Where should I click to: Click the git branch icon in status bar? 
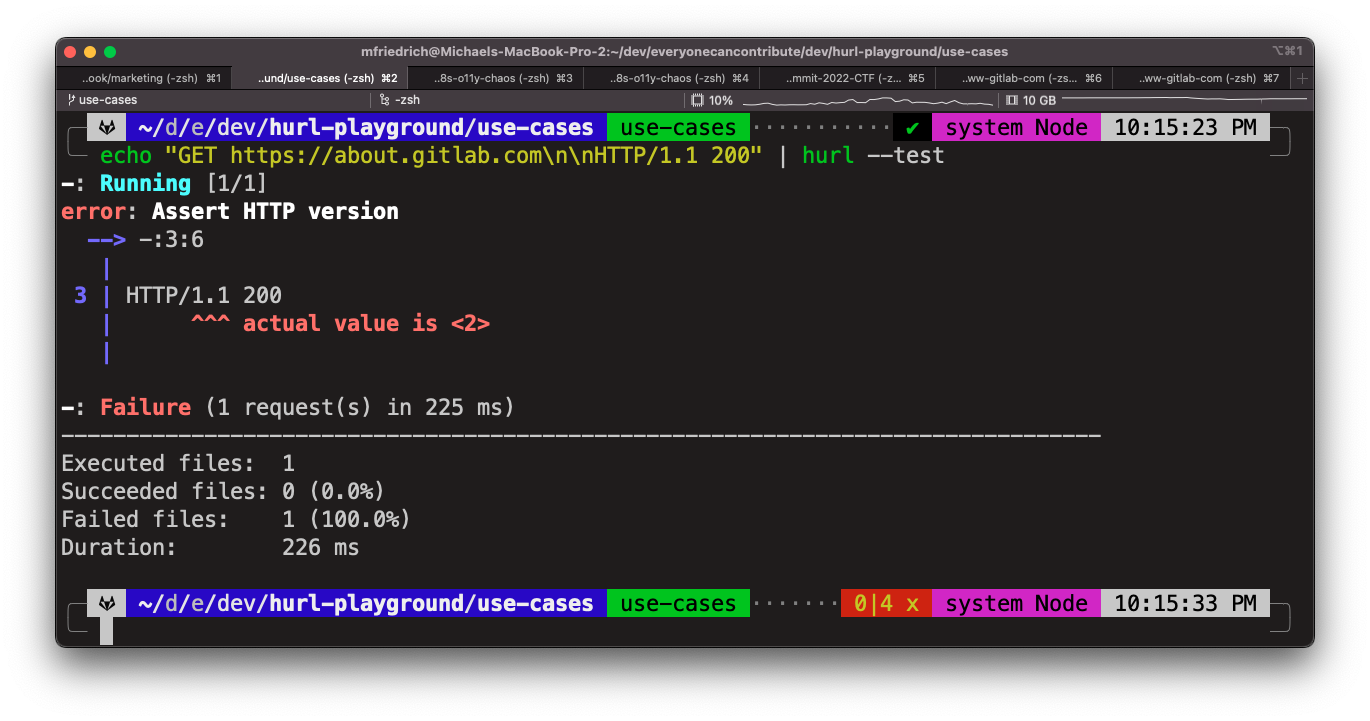coord(70,100)
